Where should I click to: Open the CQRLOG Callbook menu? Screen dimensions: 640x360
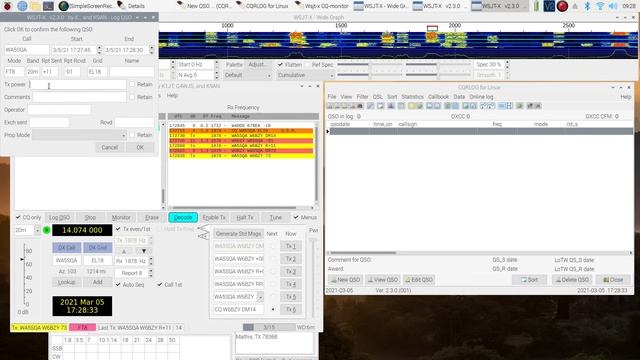click(438, 97)
